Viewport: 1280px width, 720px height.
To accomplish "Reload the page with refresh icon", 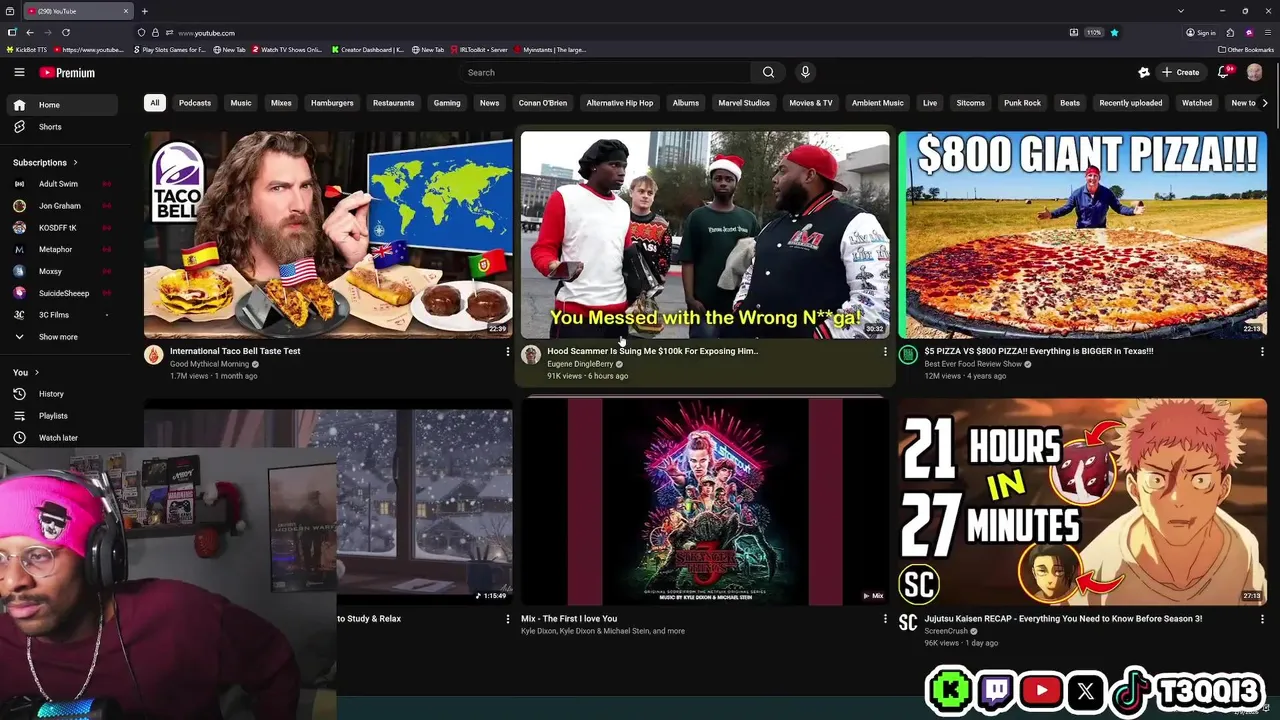I will [x=66, y=32].
